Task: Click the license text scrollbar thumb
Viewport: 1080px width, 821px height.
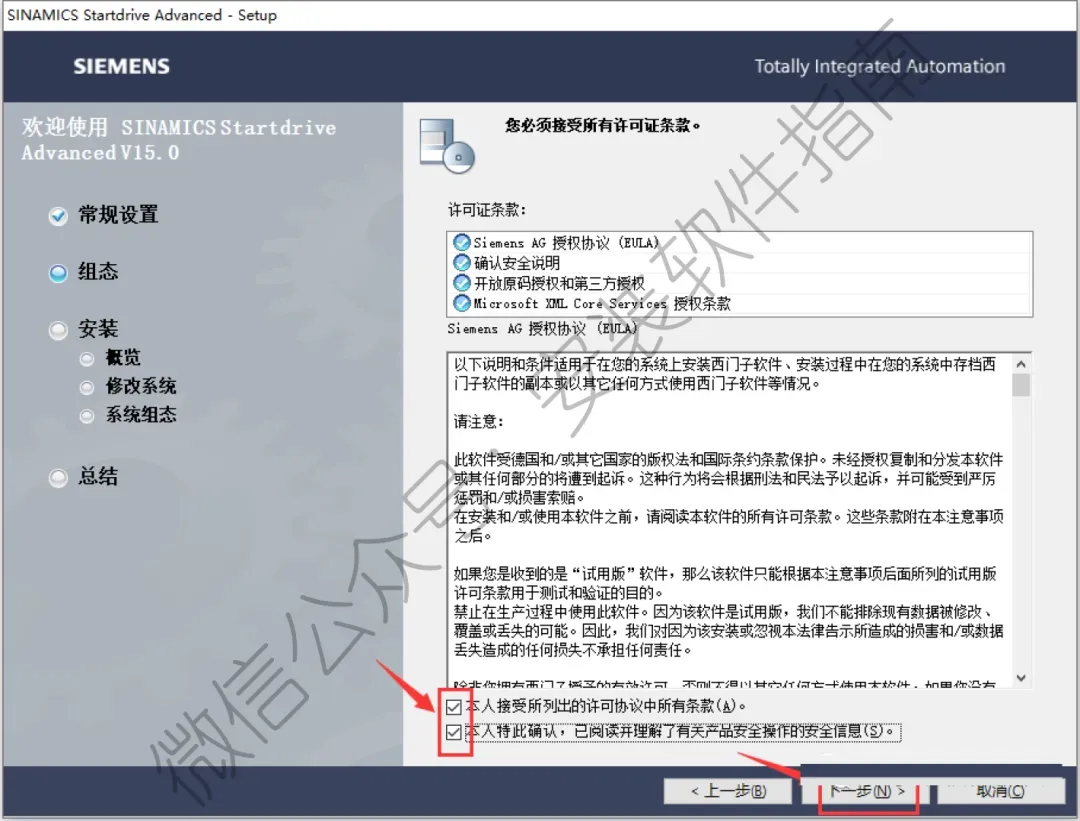Action: [1021, 385]
